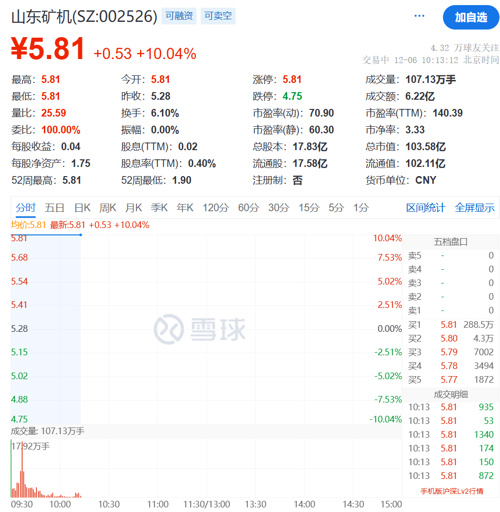
Task: Show the 30分 interval chart
Action: 279,208
